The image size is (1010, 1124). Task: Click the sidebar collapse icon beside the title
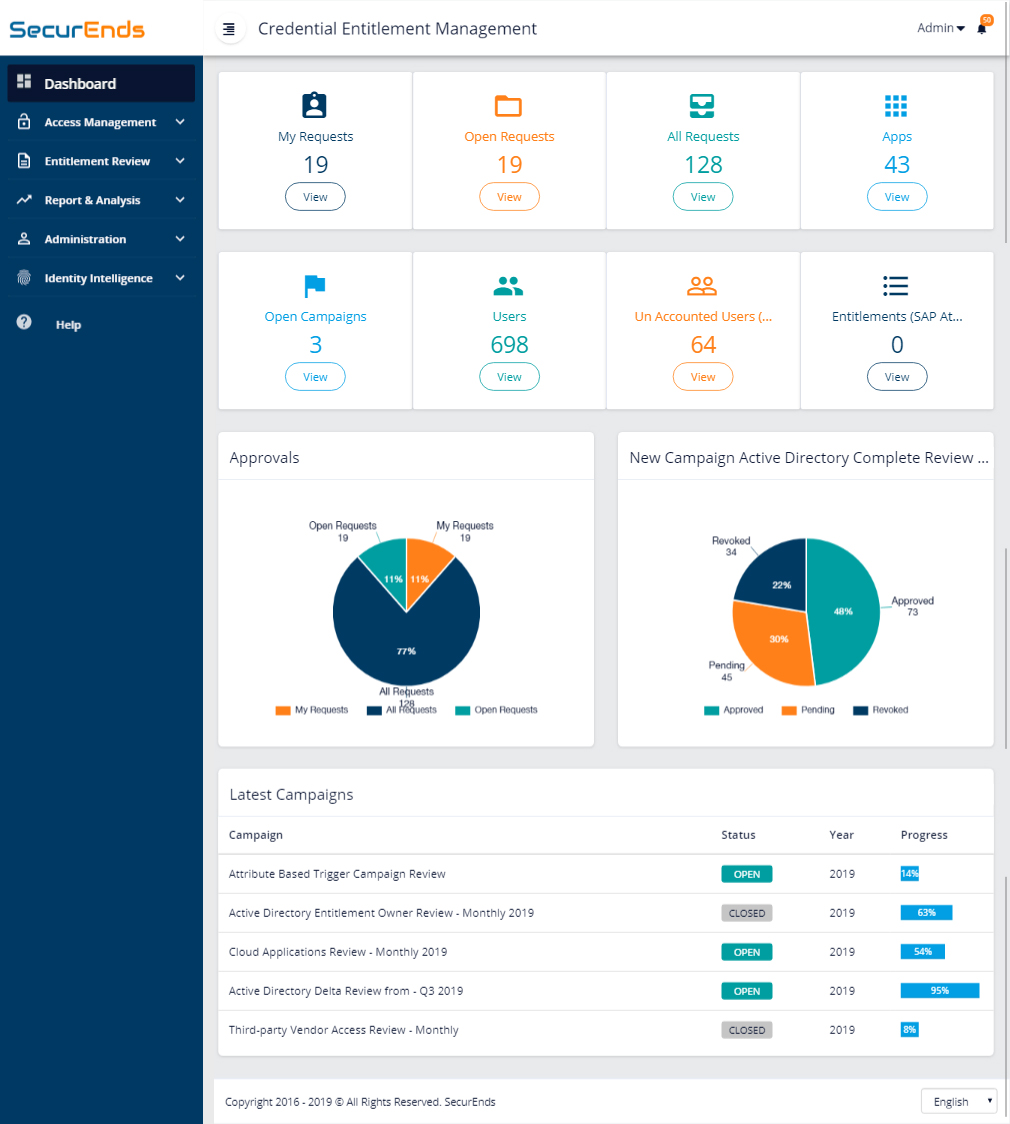[230, 28]
